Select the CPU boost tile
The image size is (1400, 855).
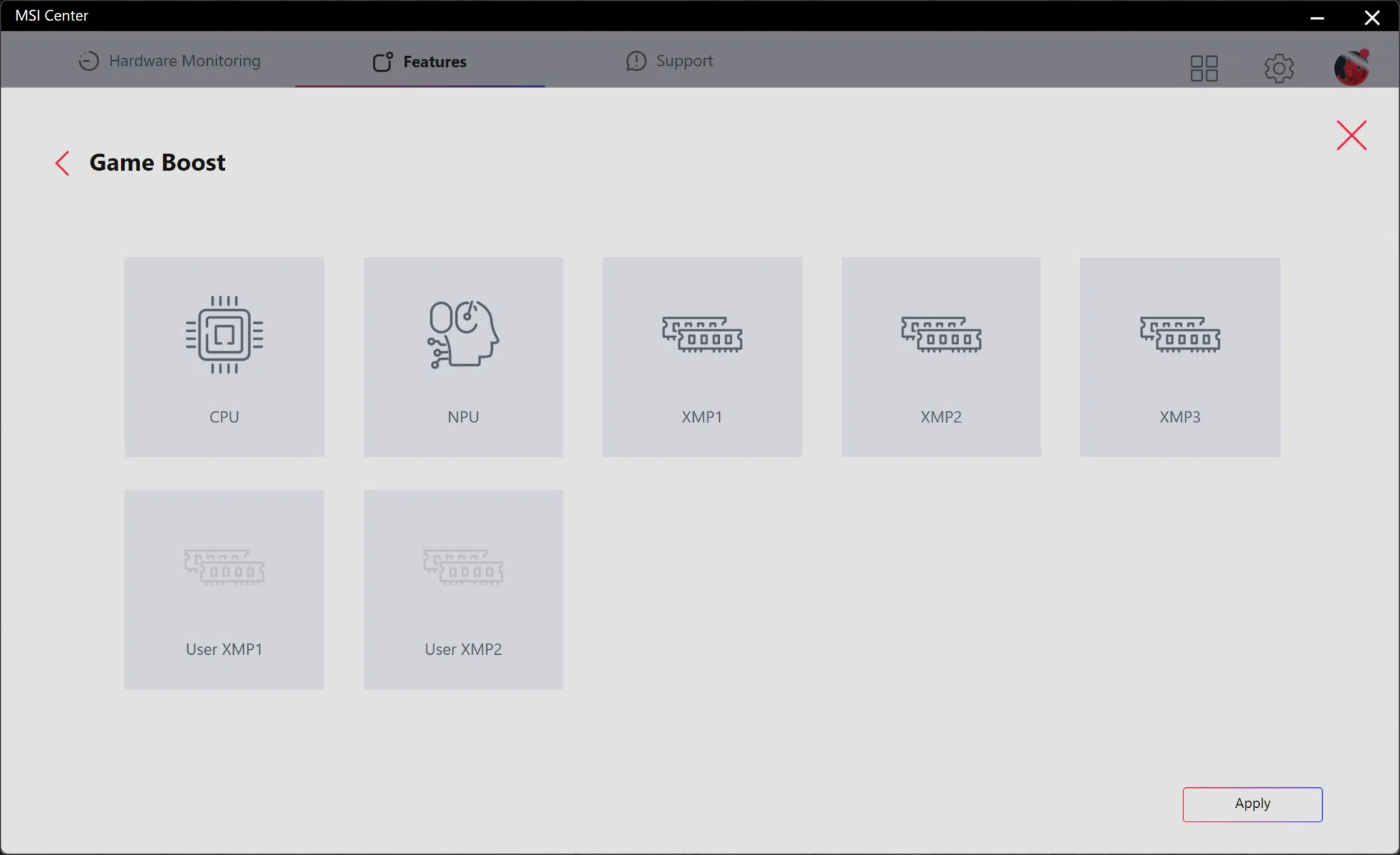click(224, 357)
